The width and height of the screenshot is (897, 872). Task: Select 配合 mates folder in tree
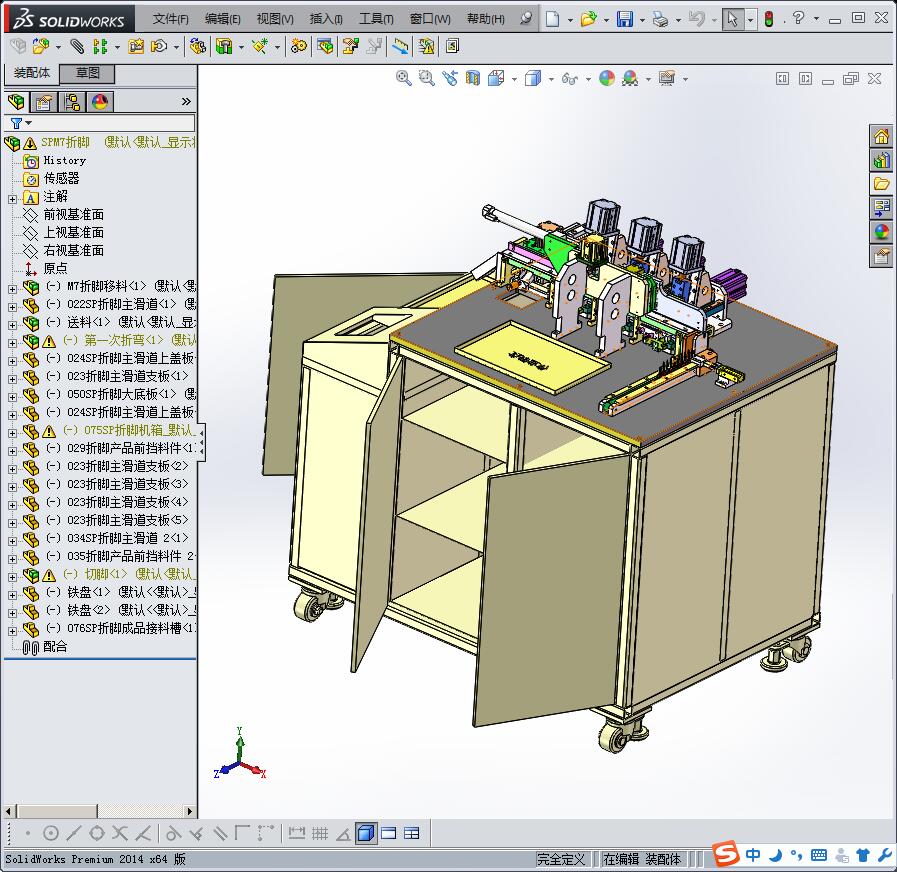(x=55, y=647)
